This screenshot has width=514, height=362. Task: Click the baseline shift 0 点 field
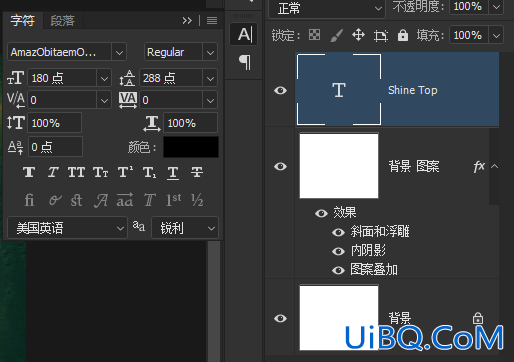pyautogui.click(x=55, y=147)
